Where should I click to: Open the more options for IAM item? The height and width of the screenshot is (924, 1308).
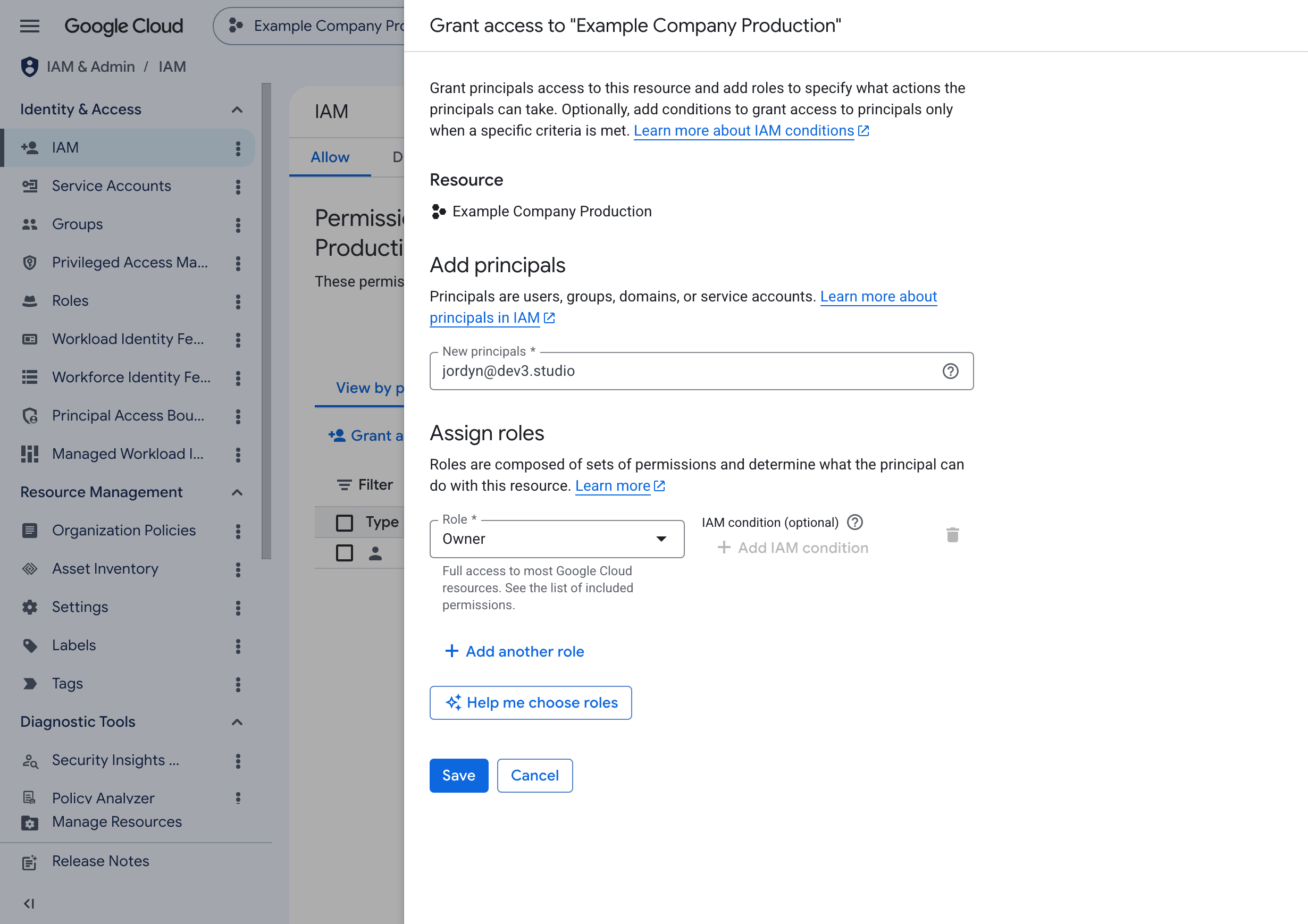pos(238,148)
